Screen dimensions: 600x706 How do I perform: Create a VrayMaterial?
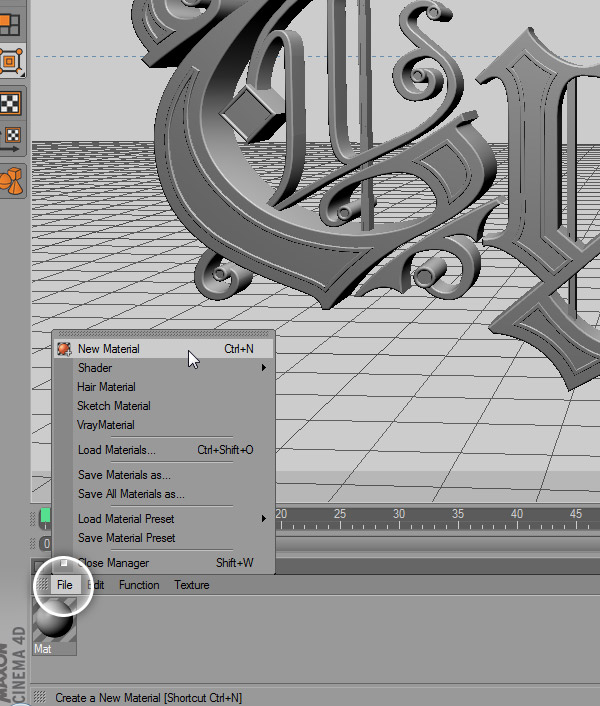pos(163,425)
